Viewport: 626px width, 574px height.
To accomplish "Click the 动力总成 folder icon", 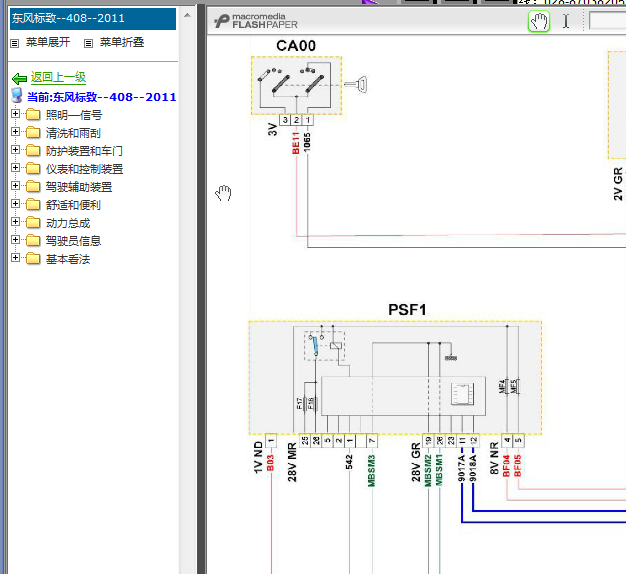I will coord(33,223).
